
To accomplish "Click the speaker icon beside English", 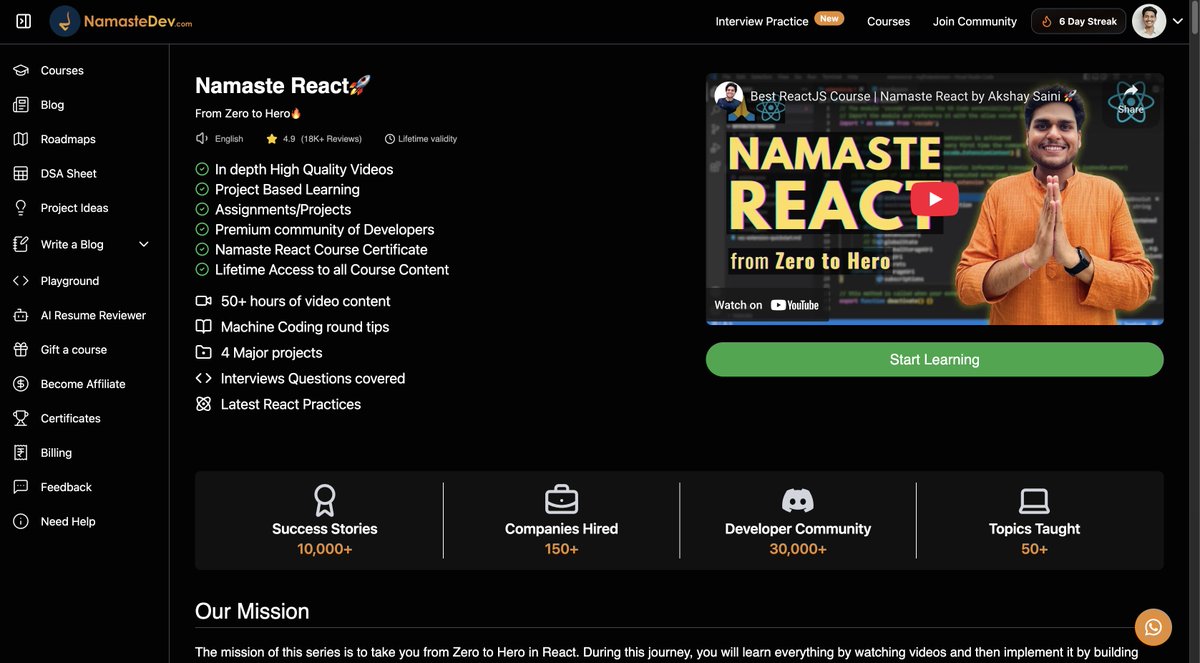I will click(x=202, y=139).
